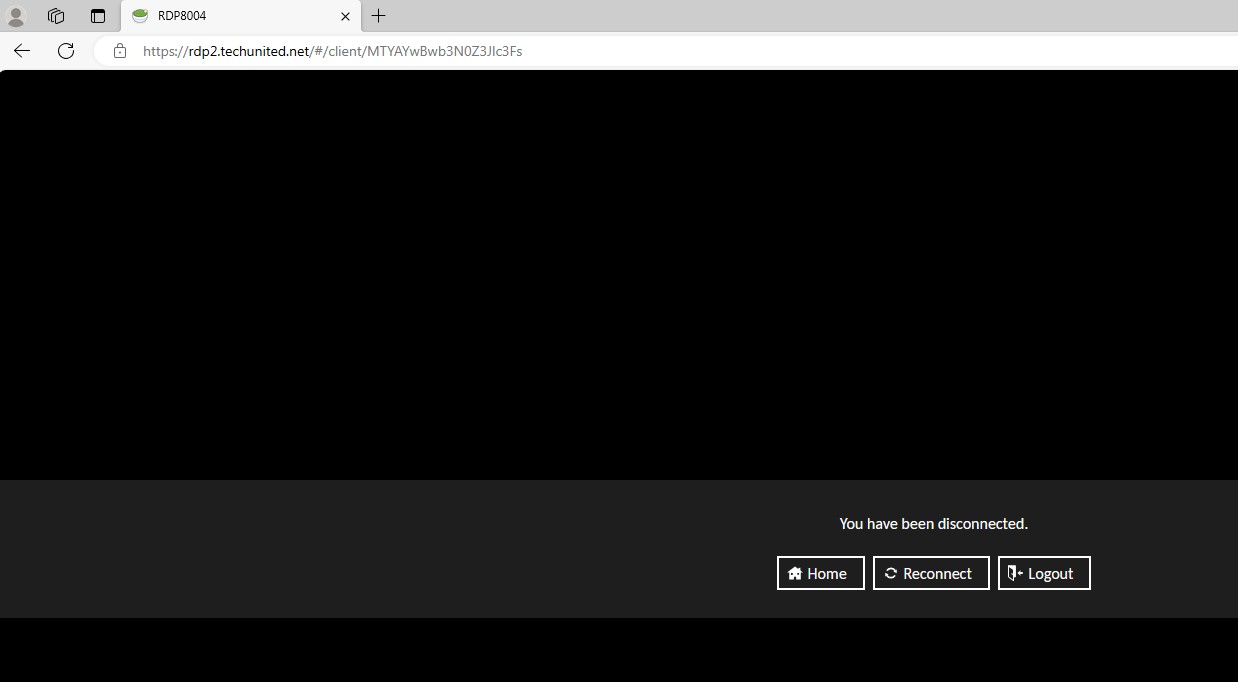Open a new tab with plus button

click(378, 16)
